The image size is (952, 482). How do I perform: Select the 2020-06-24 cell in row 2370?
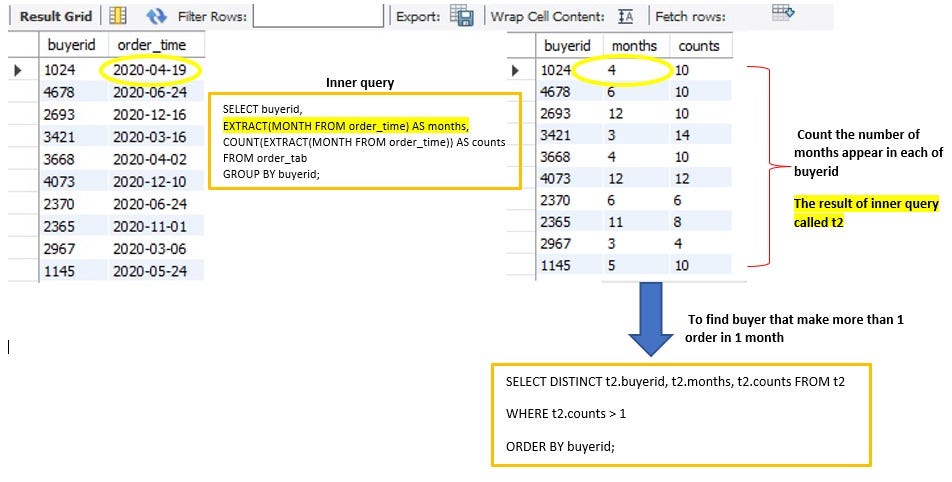(150, 204)
